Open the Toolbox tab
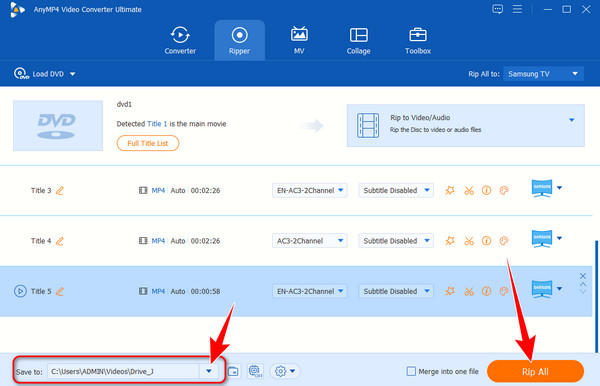 [418, 40]
